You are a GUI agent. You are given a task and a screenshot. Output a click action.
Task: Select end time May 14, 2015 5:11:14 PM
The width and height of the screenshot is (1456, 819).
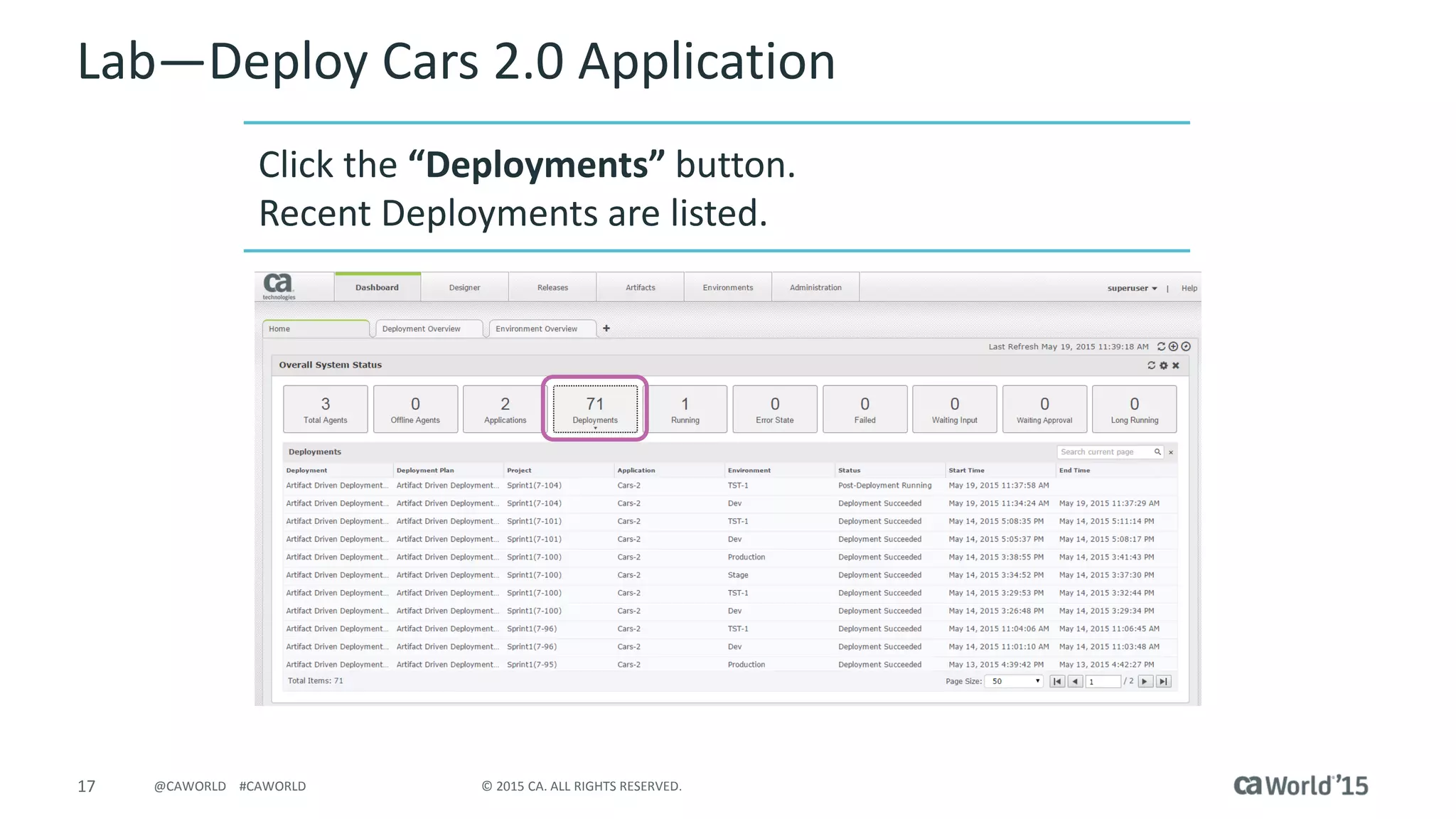tap(1106, 521)
